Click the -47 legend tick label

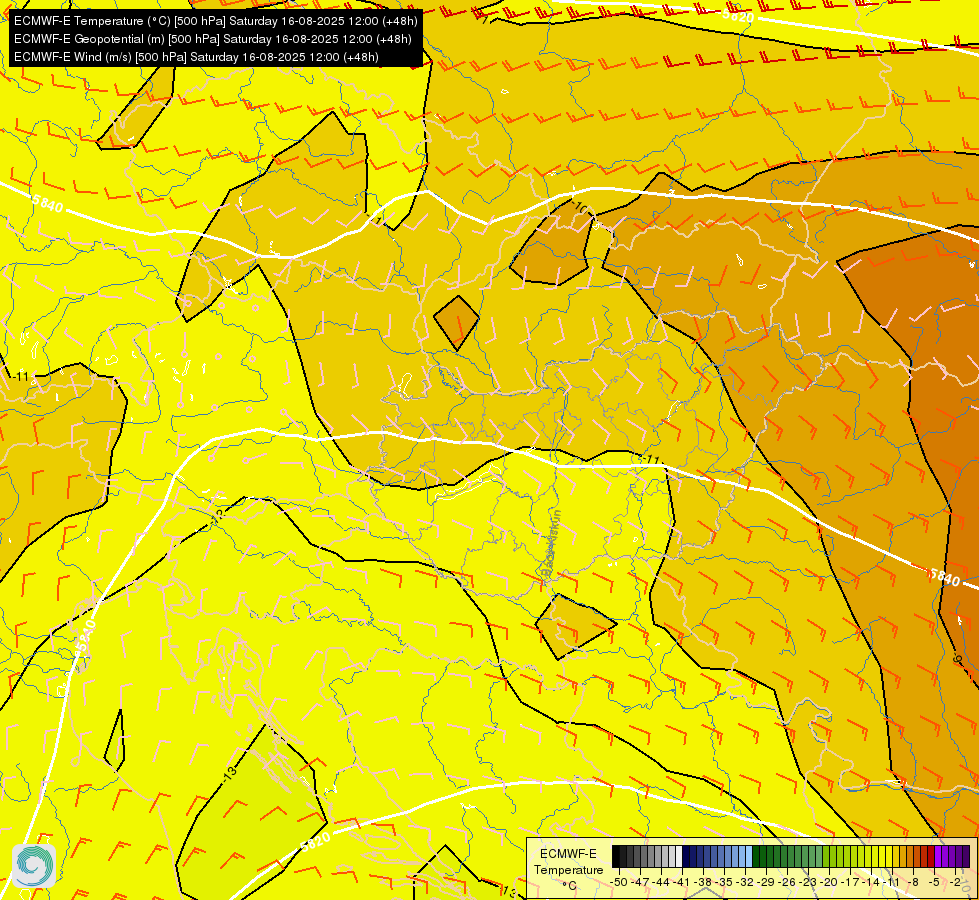click(x=639, y=882)
